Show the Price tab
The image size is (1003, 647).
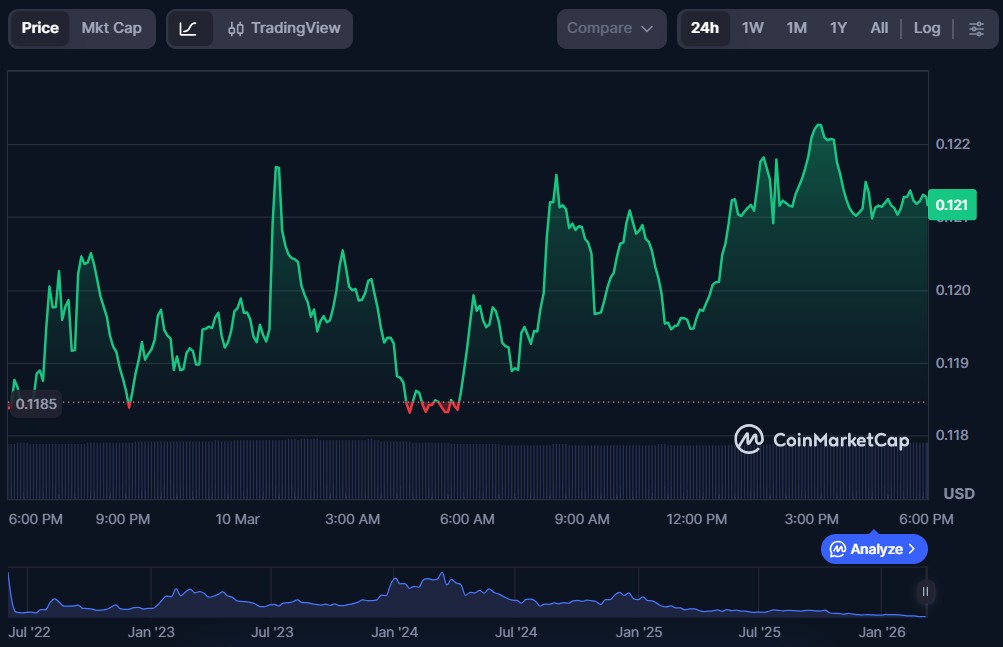(x=40, y=28)
